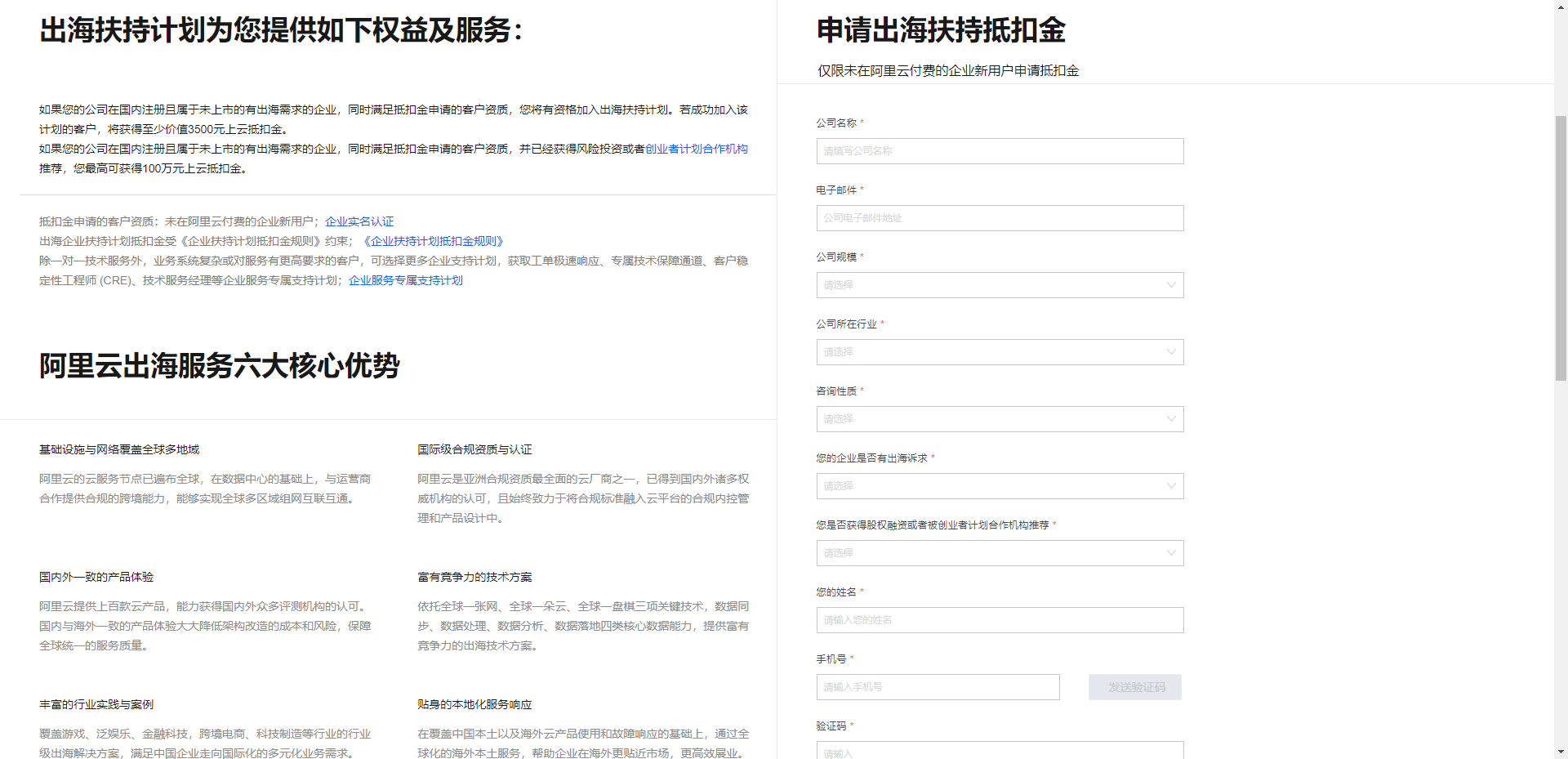Viewport: 1568px width, 759px height.
Task: Click the 手机号 input field
Action: click(x=938, y=687)
